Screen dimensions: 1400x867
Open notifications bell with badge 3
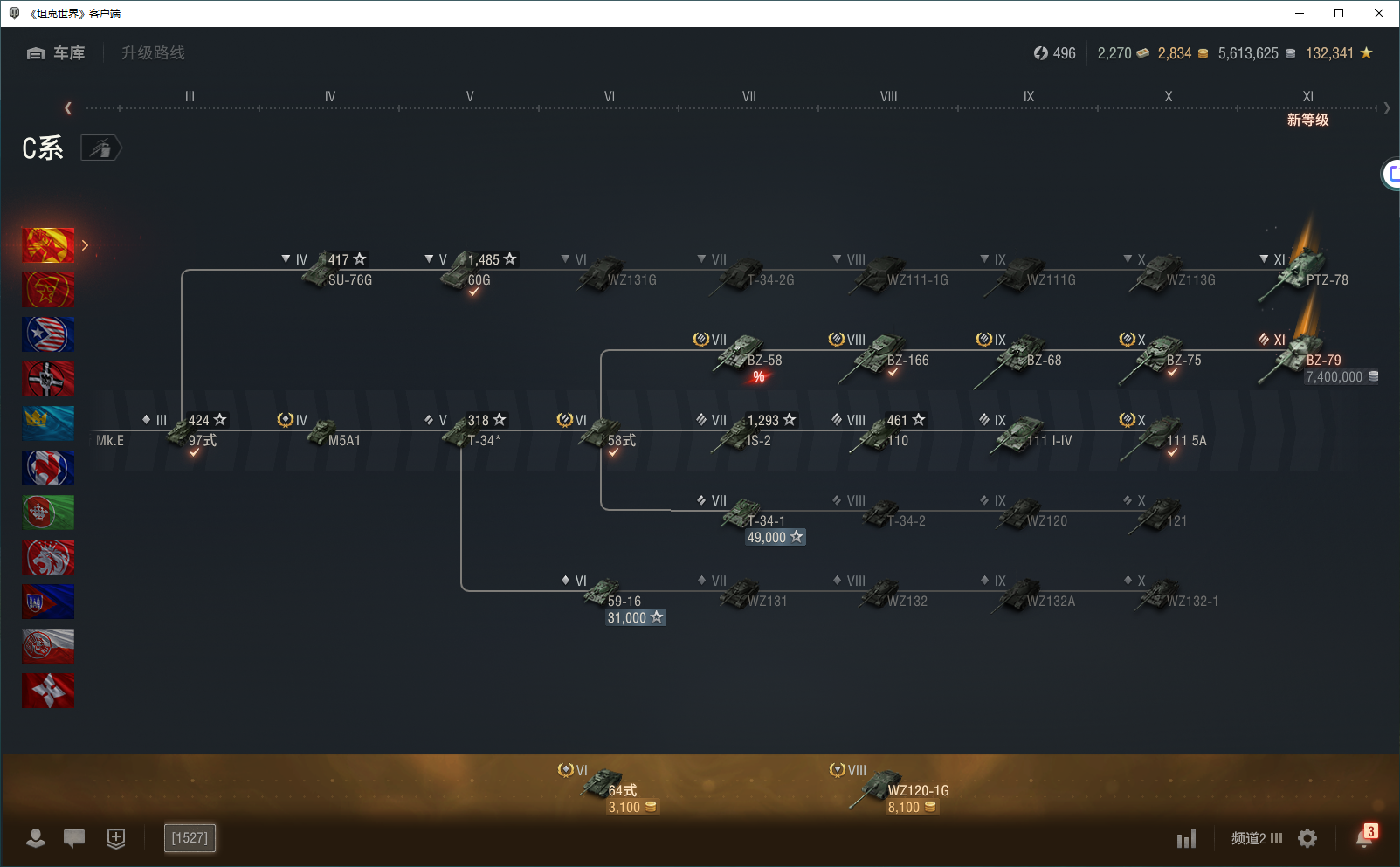(1364, 837)
